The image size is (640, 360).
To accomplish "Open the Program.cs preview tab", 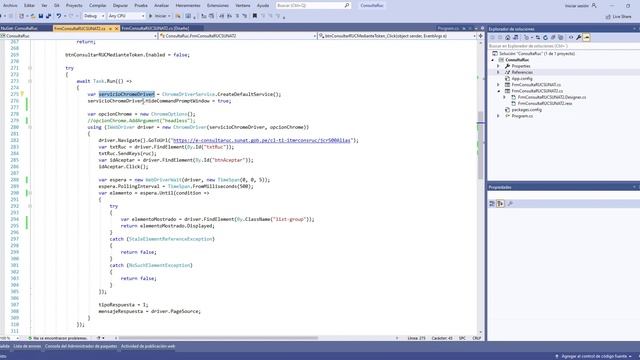I will coord(448,29).
